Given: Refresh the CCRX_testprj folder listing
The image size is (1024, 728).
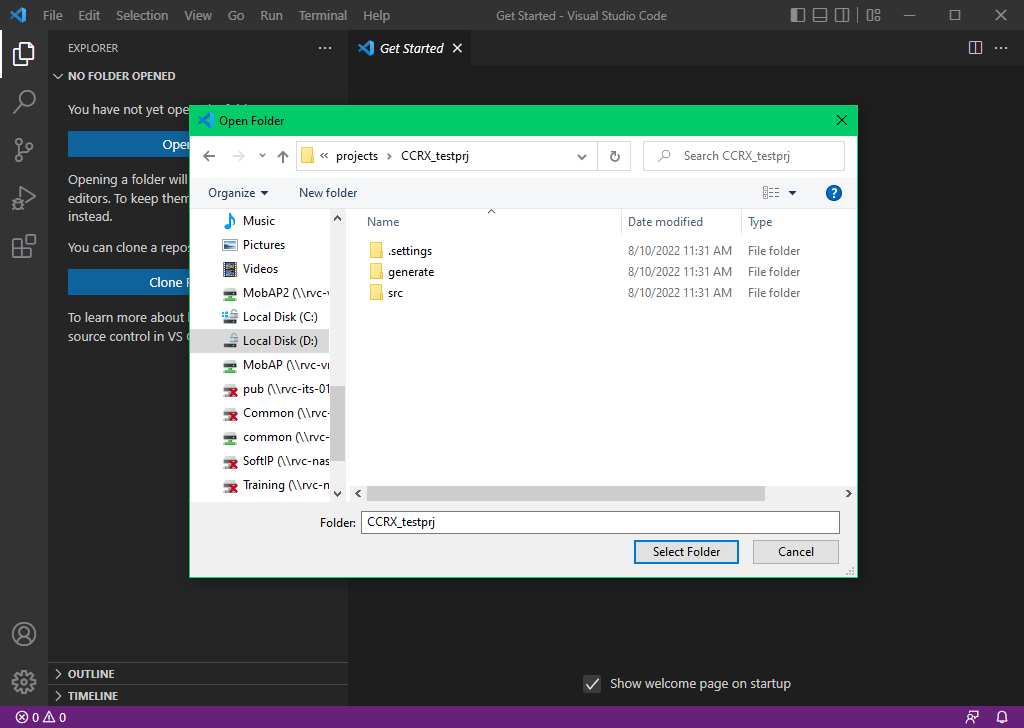Looking at the screenshot, I should pyautogui.click(x=615, y=156).
